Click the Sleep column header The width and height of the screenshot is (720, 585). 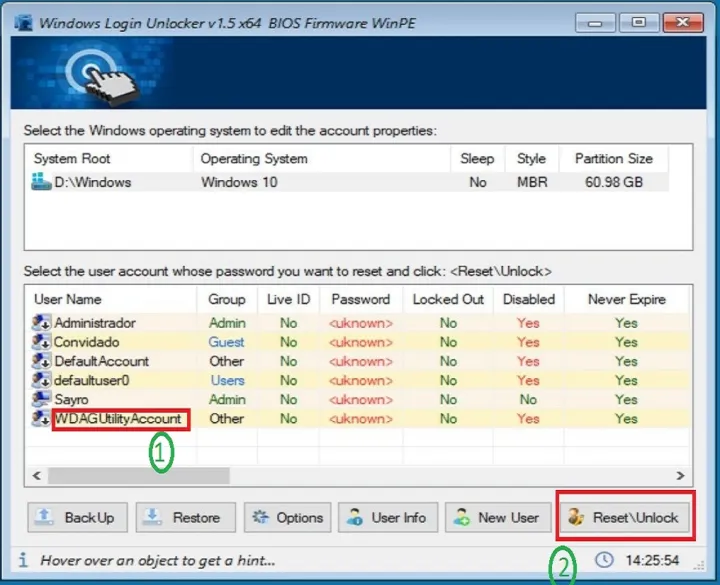[x=477, y=159]
